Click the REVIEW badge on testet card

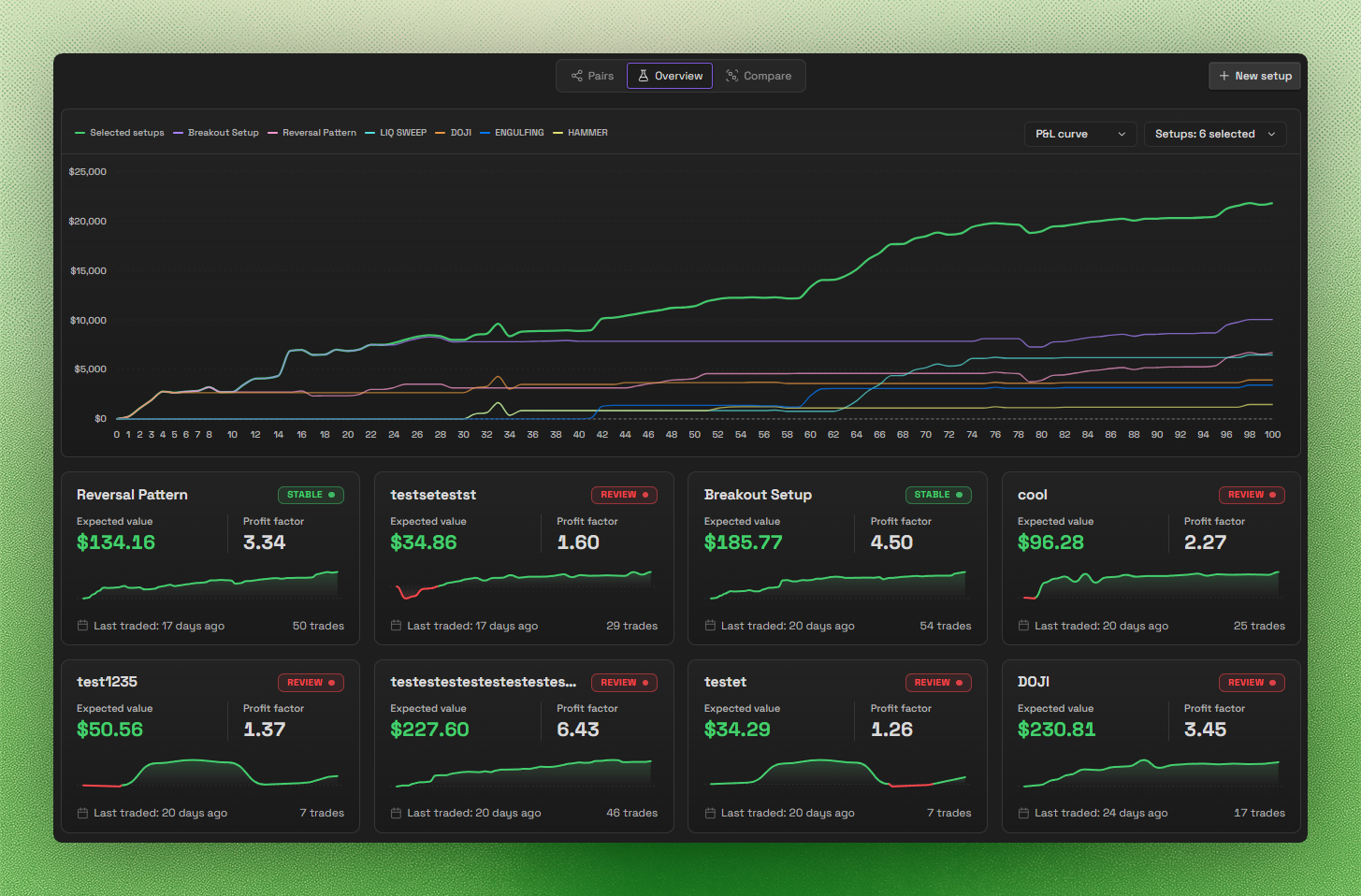[938, 683]
